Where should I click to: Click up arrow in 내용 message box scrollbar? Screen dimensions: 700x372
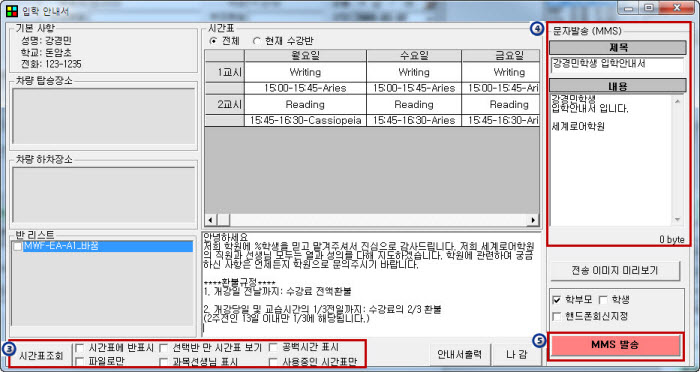point(677,101)
